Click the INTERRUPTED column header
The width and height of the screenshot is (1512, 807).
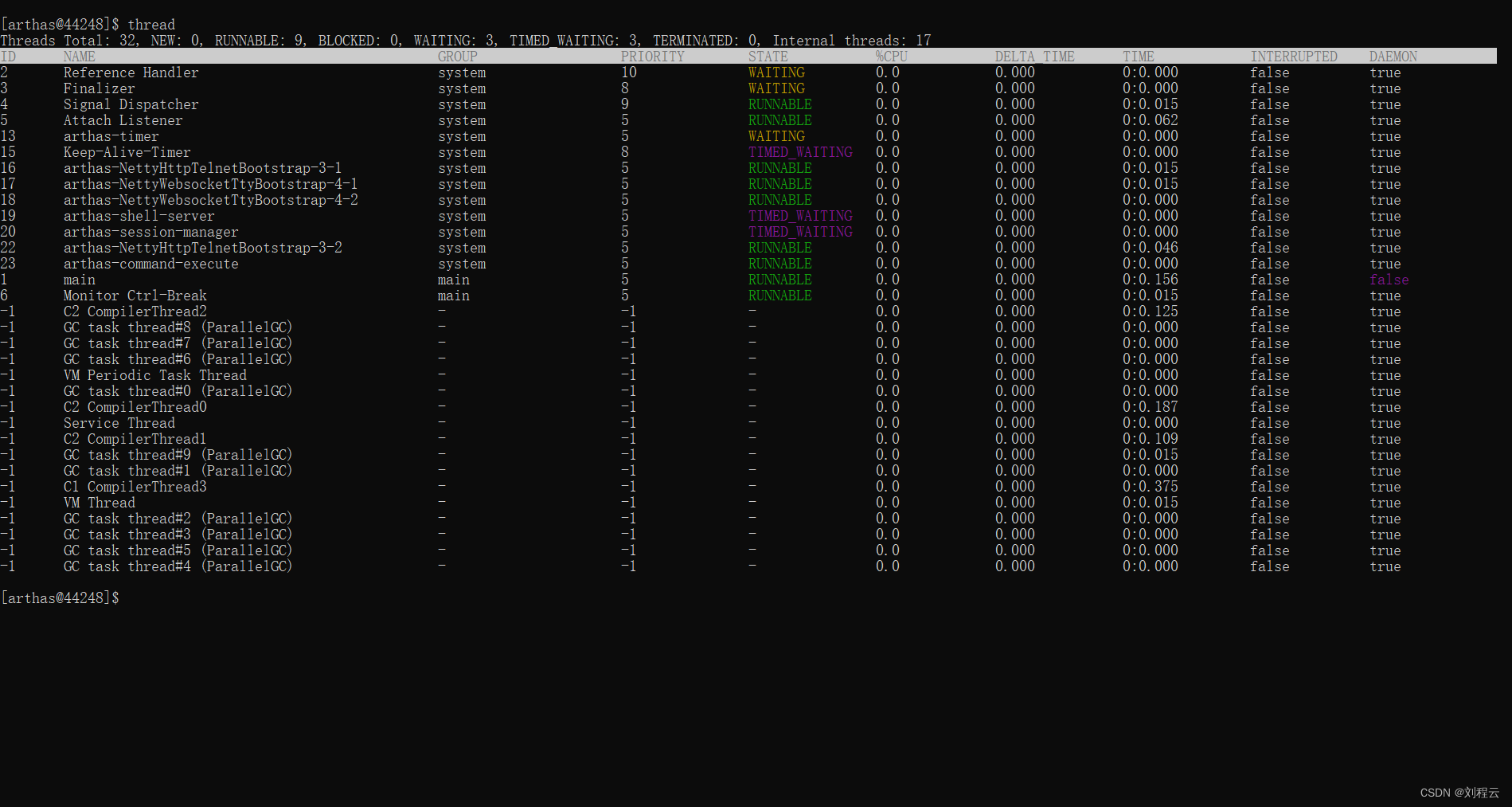click(x=1294, y=57)
